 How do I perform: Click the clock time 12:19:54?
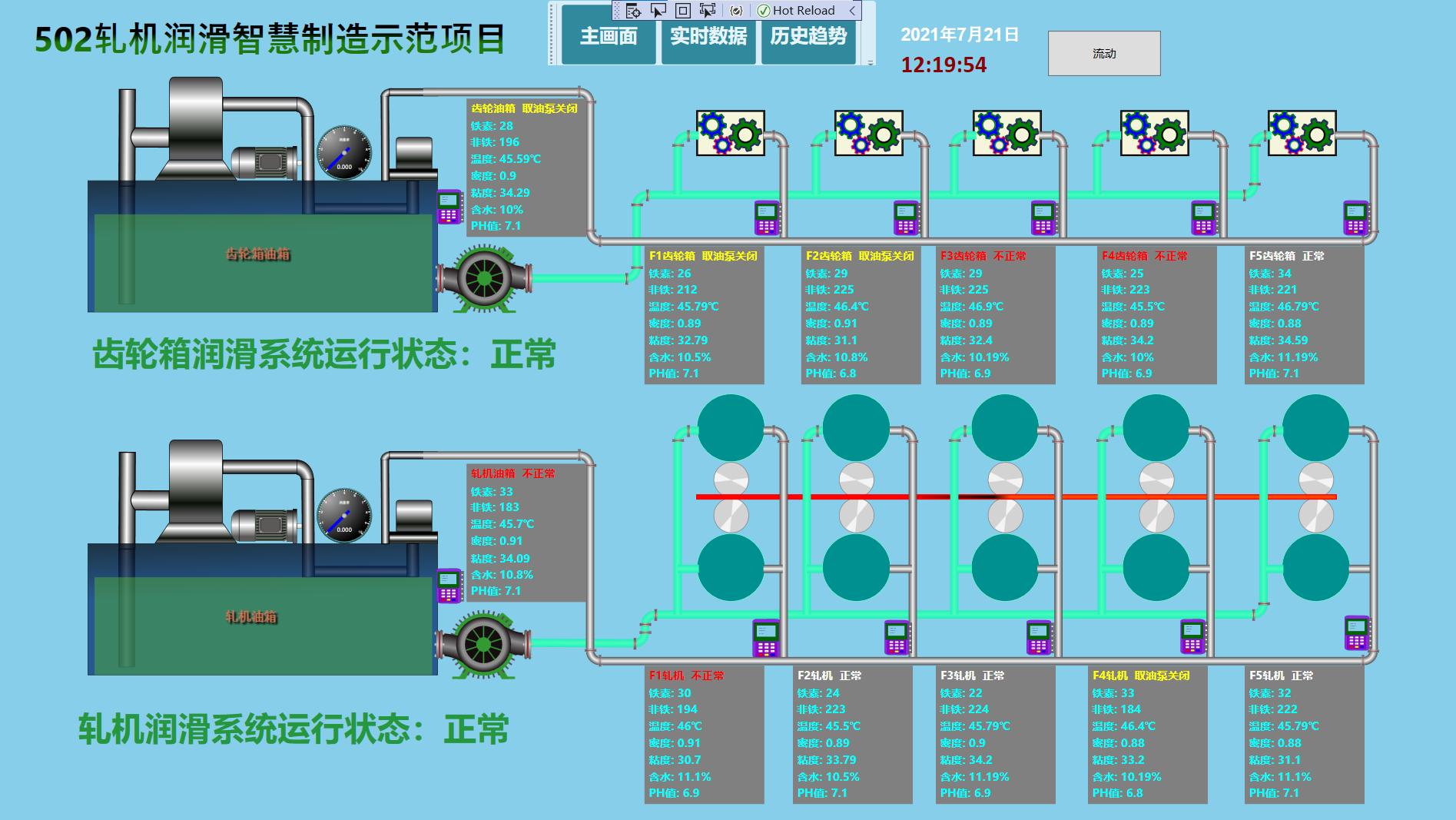[x=944, y=65]
